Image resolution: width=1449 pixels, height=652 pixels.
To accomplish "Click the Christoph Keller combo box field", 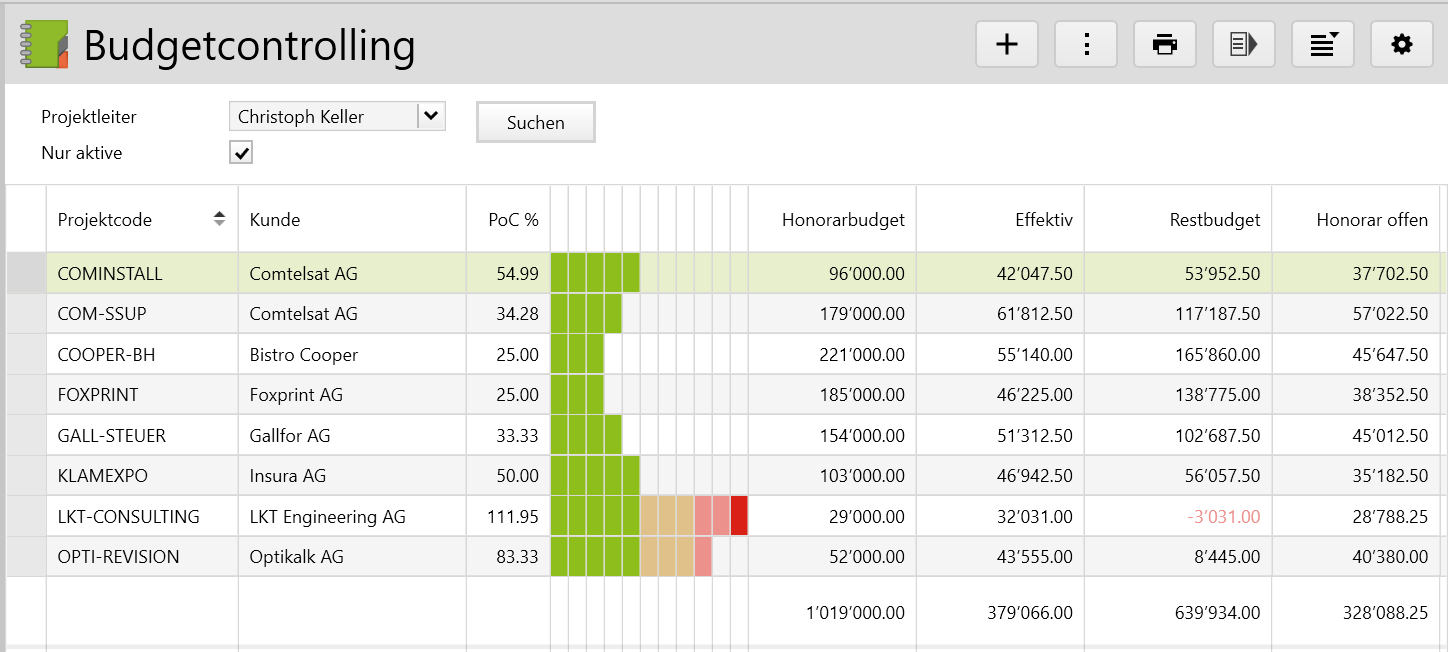I will 323,117.
